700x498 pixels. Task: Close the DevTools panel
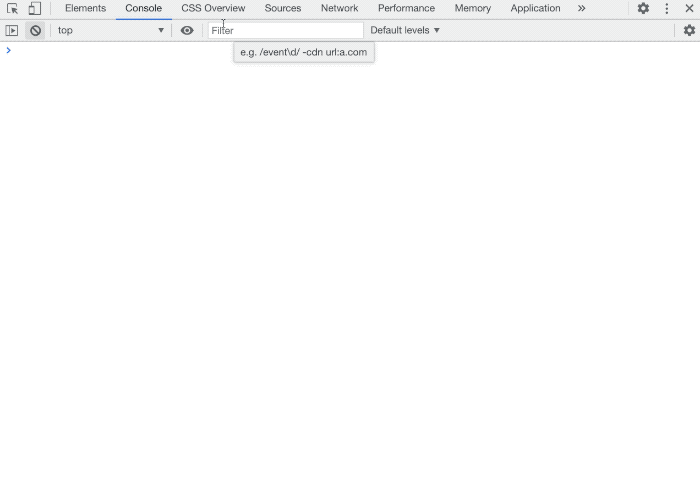[x=689, y=8]
